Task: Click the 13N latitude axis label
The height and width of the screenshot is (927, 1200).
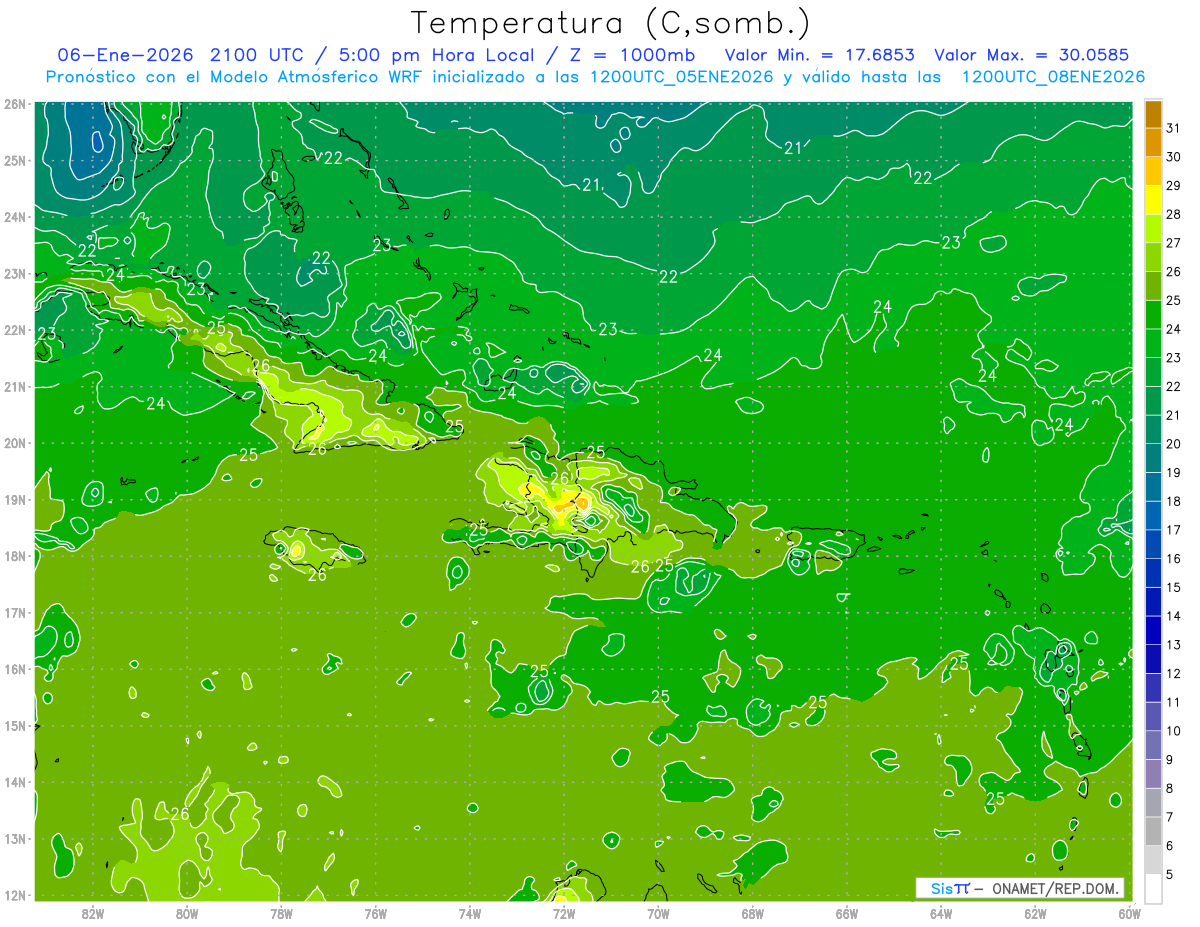Action: point(15,839)
